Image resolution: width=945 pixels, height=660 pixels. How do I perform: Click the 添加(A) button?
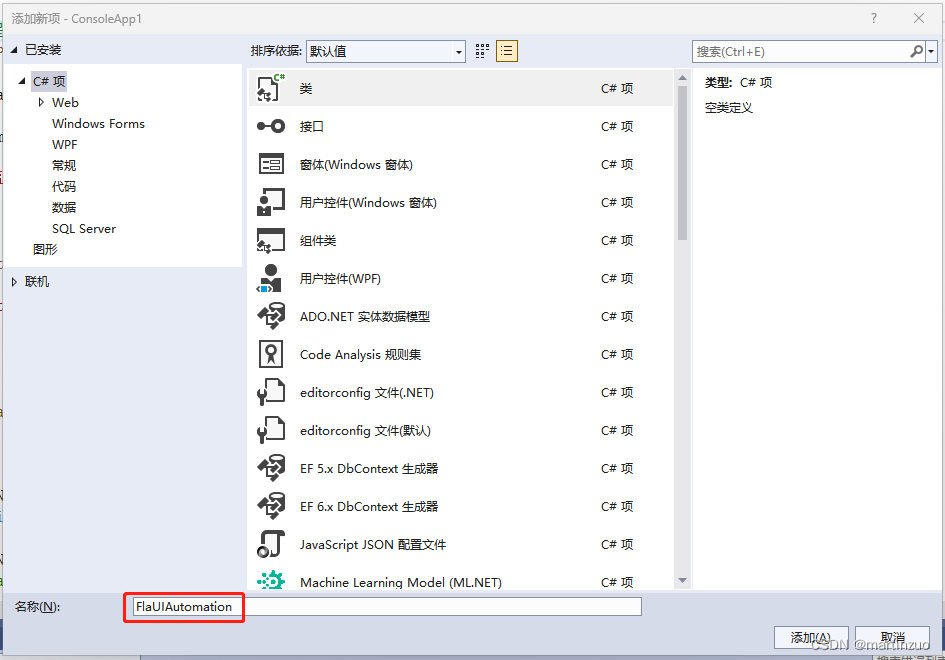(x=811, y=638)
